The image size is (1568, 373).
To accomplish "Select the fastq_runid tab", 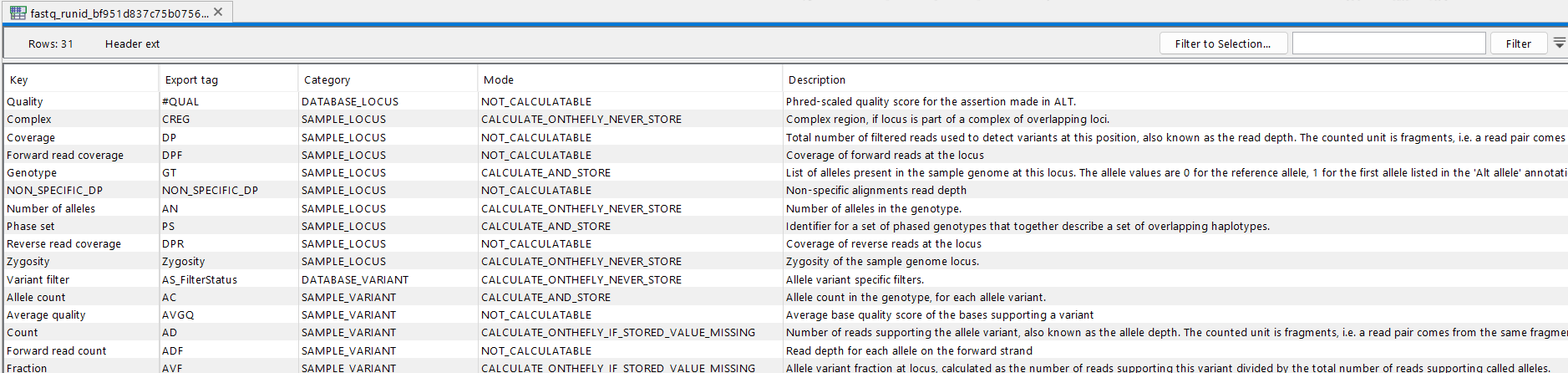I will [x=119, y=13].
